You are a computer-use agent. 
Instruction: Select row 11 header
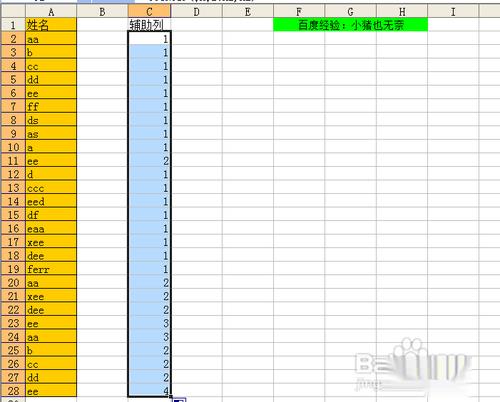pos(13,161)
